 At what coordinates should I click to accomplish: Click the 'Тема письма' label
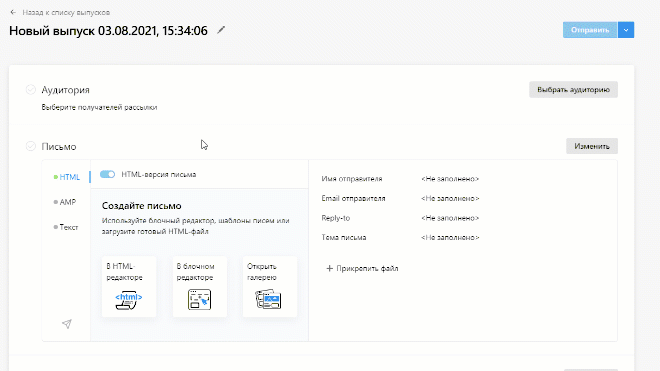click(344, 238)
